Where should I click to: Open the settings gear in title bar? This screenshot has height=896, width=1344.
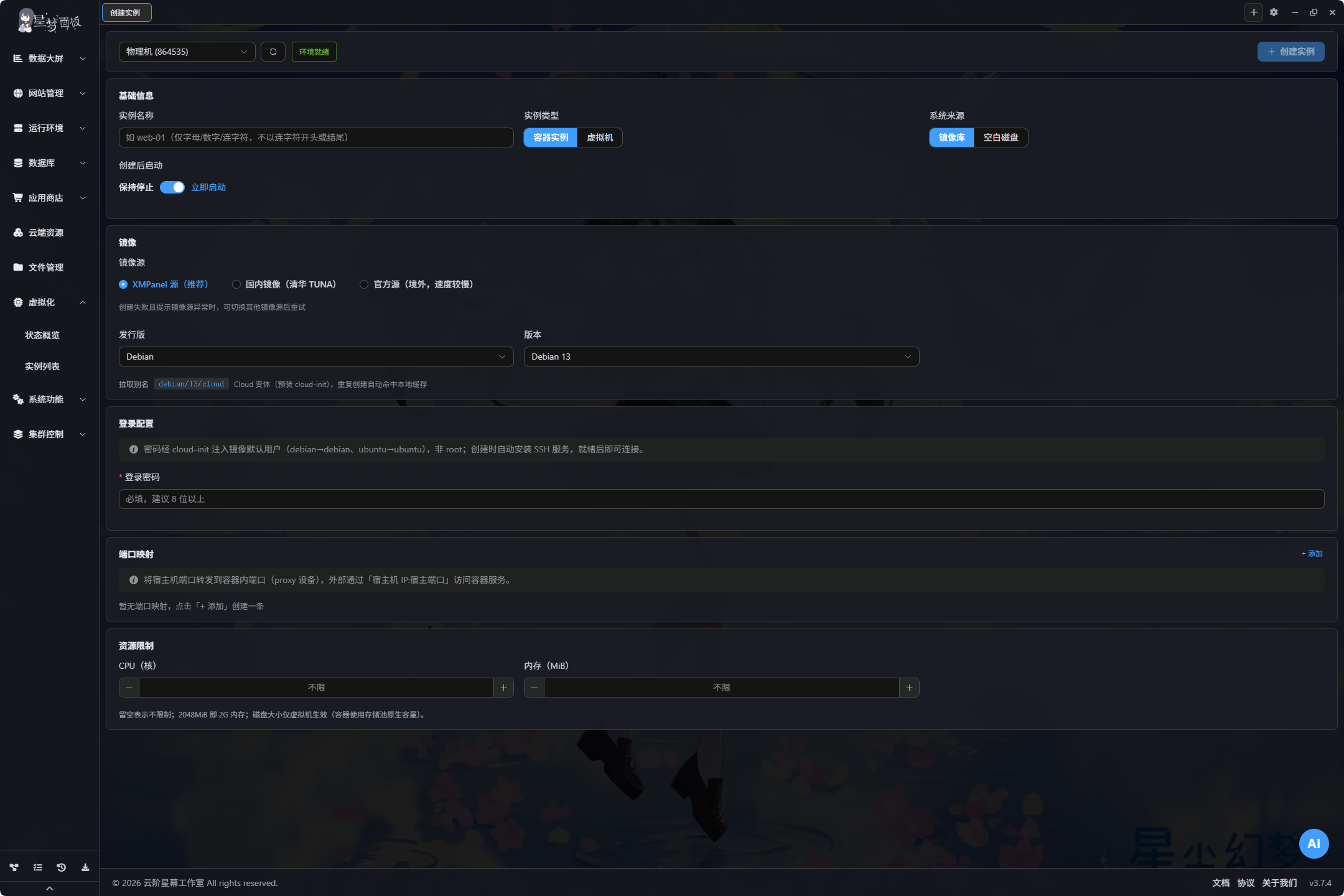pyautogui.click(x=1274, y=12)
